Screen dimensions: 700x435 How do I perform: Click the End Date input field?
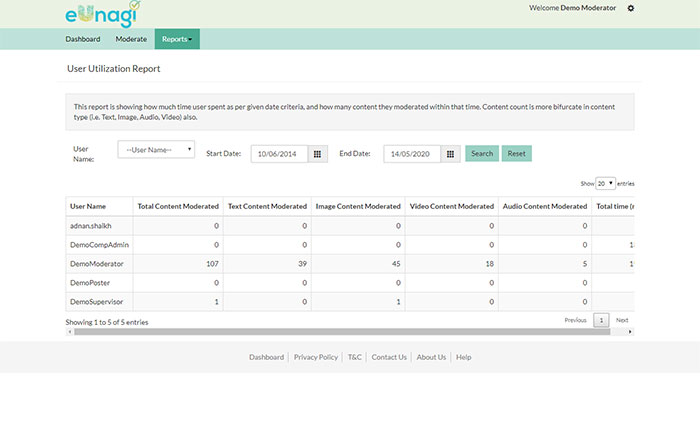click(x=412, y=154)
